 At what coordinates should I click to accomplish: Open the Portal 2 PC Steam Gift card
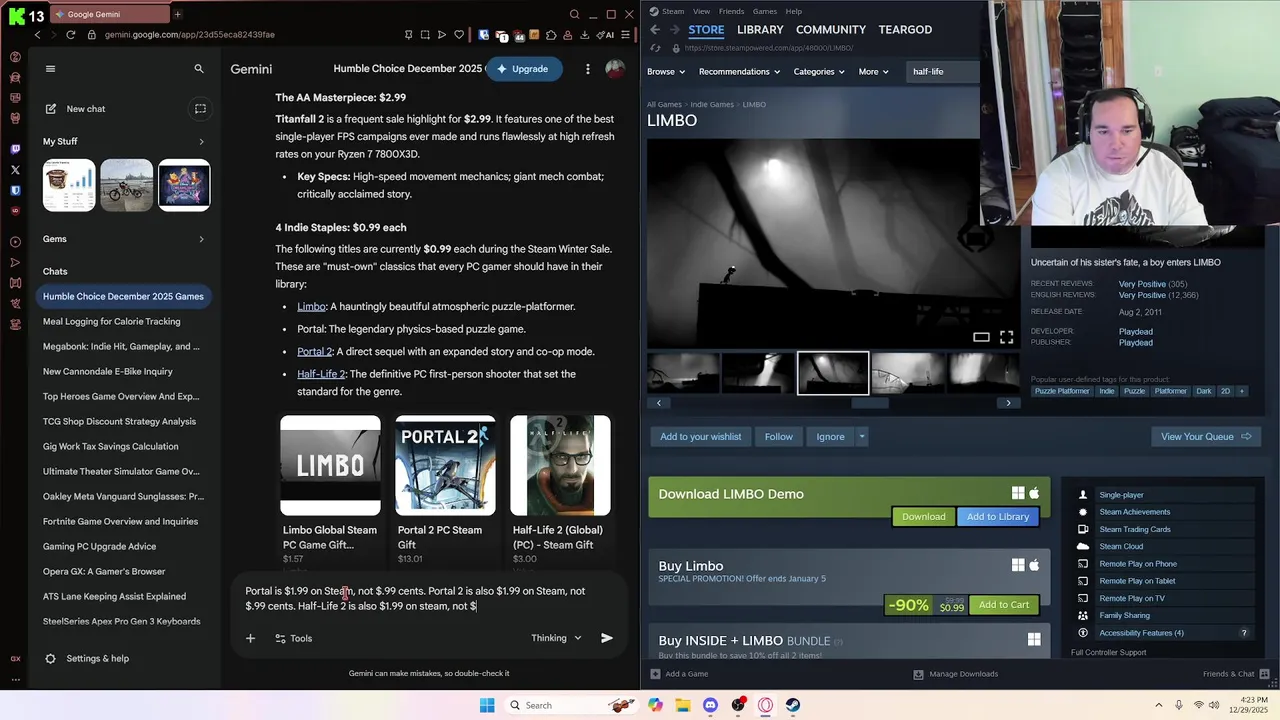445,490
